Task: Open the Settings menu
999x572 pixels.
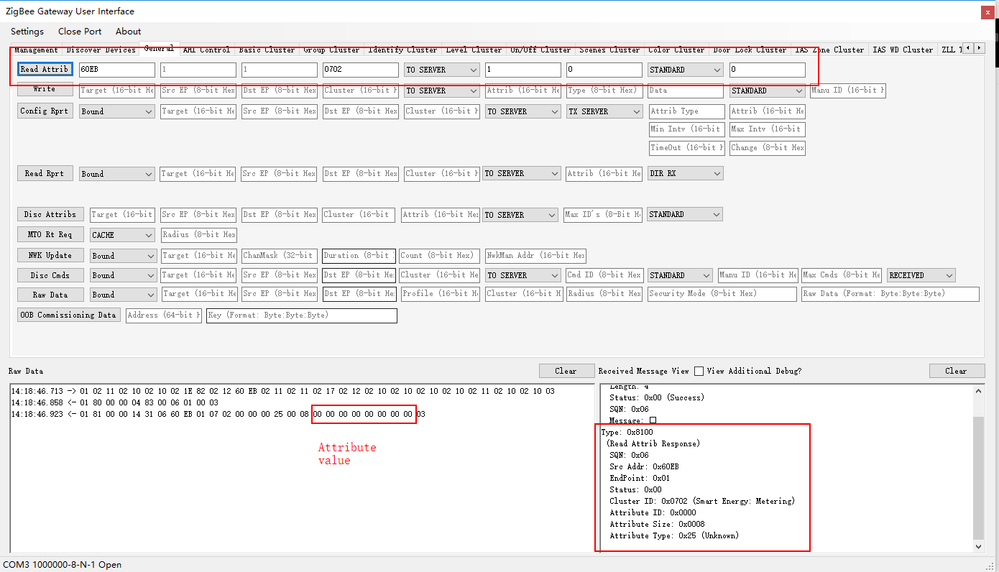Action: 27,31
